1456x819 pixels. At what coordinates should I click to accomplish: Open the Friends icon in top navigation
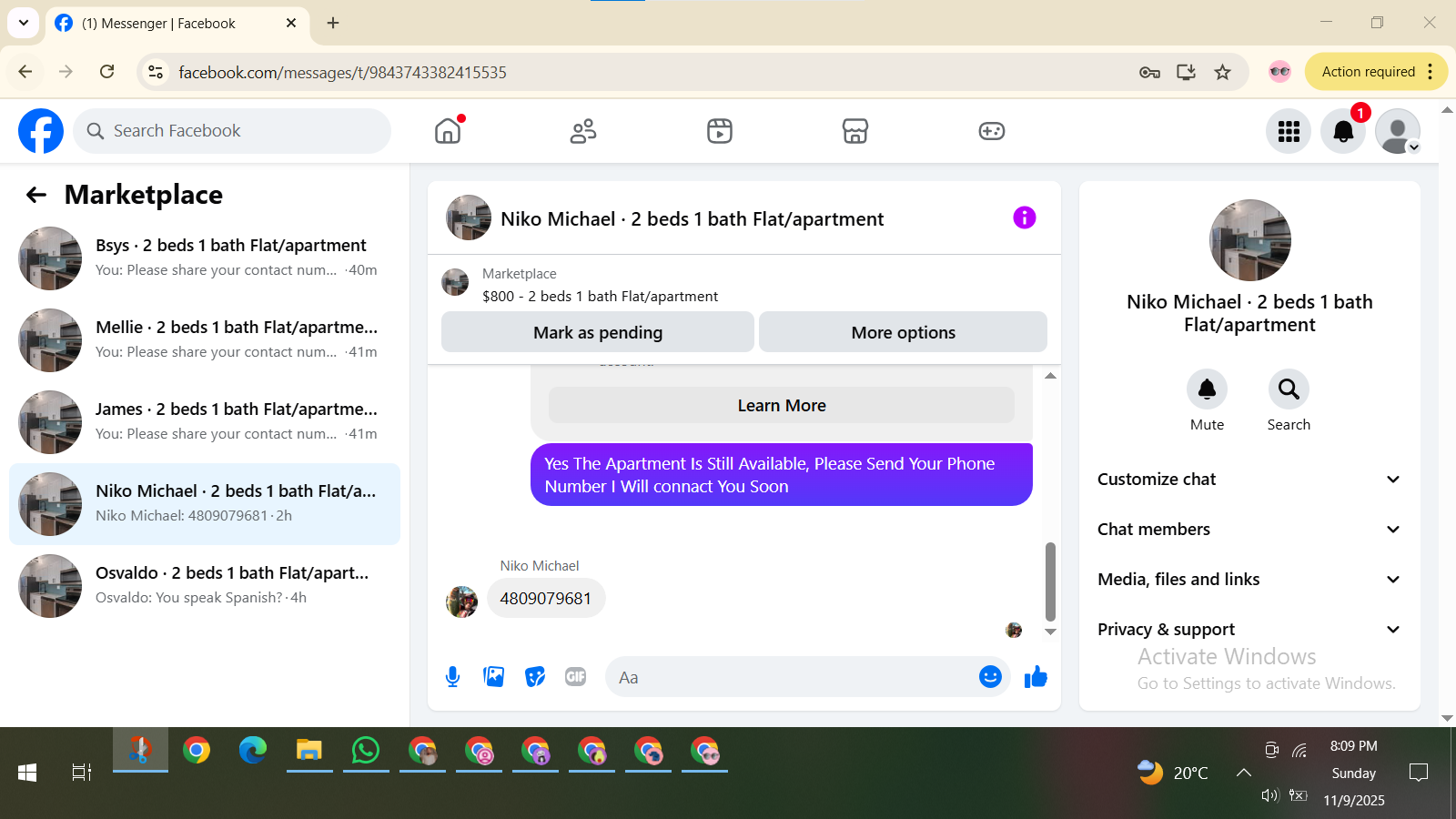coord(583,131)
